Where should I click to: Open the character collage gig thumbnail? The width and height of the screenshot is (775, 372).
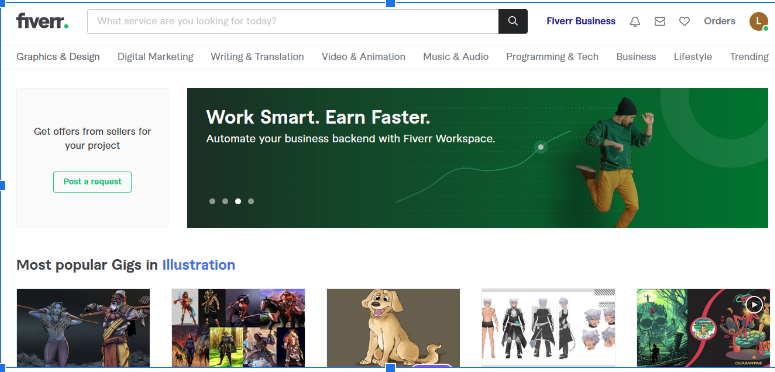238,328
